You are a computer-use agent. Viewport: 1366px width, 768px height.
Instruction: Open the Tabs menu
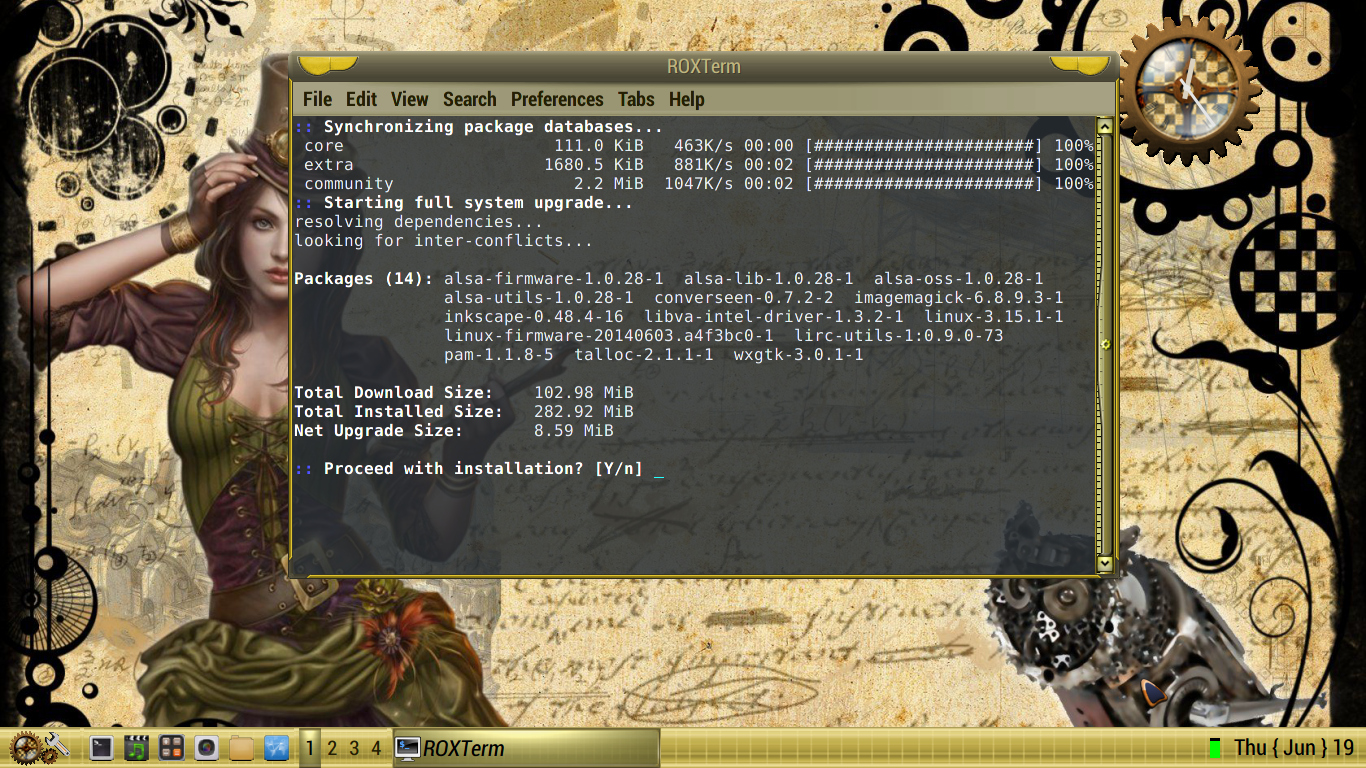click(x=636, y=99)
